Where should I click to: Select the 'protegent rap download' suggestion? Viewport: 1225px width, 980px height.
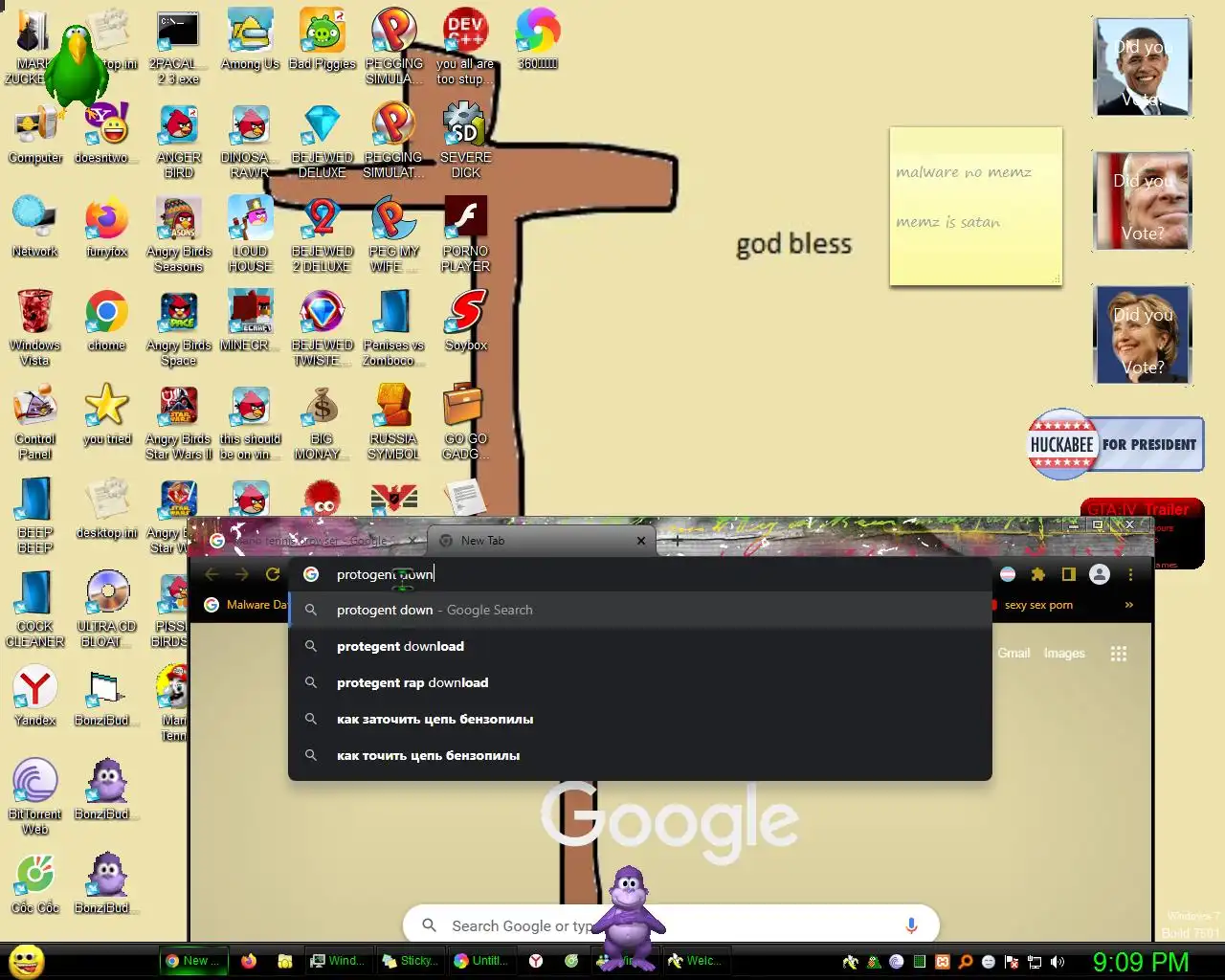pyautogui.click(x=639, y=682)
